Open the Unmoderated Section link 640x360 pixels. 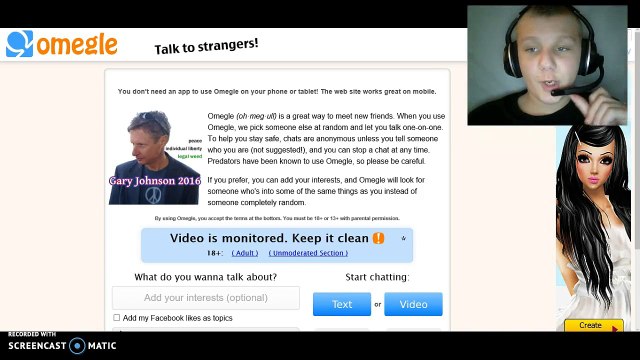tap(308, 253)
